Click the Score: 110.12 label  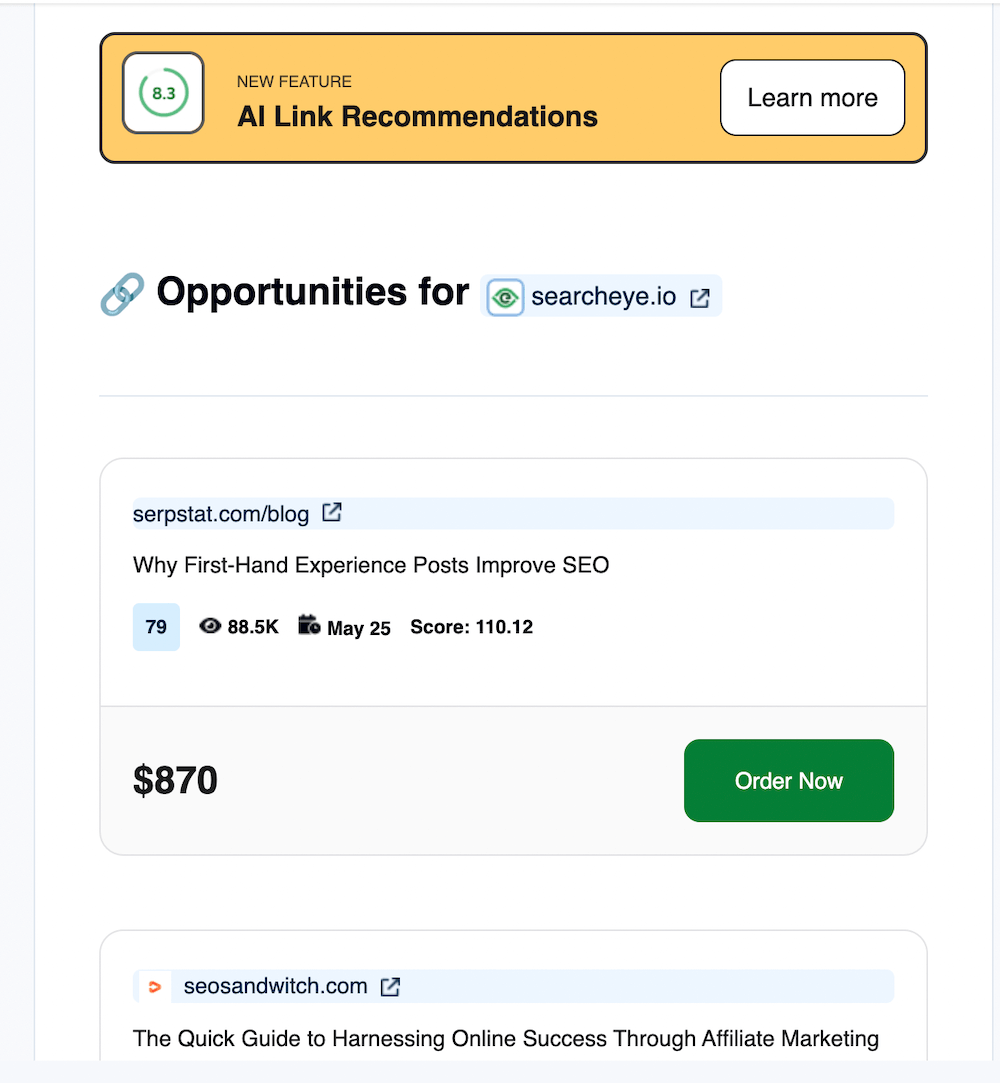471,628
